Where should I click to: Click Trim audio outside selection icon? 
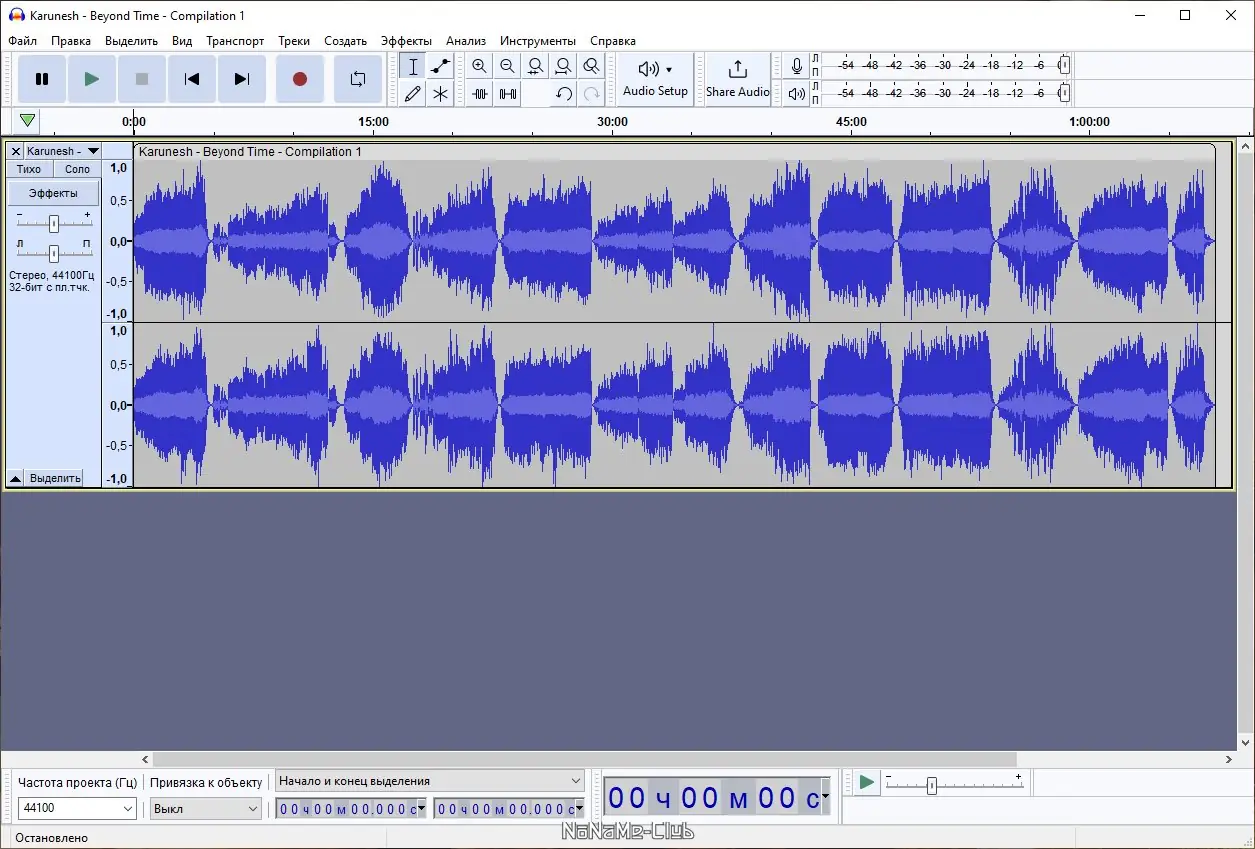pyautogui.click(x=480, y=94)
